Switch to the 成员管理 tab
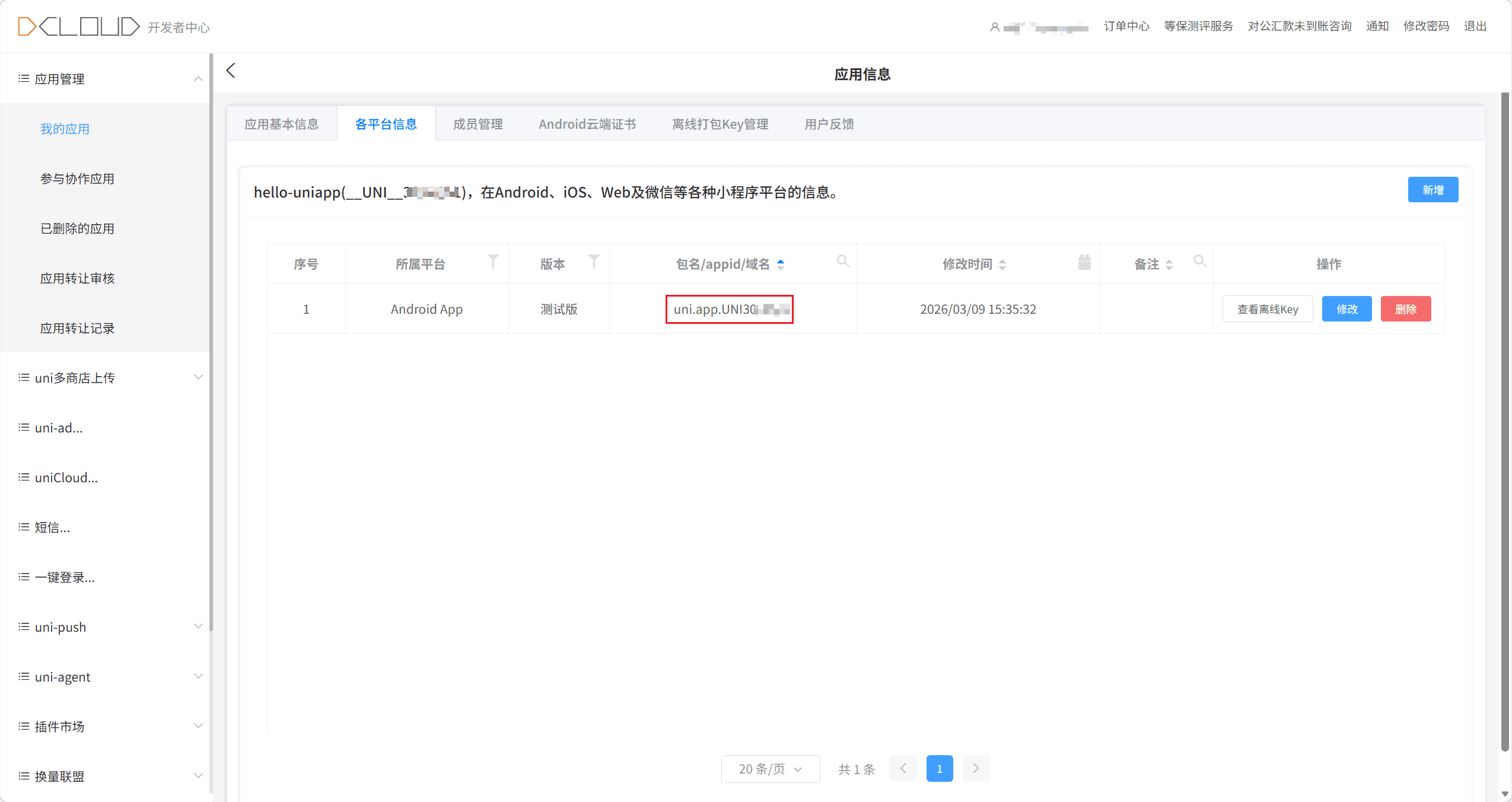This screenshot has width=1512, height=802. (478, 124)
